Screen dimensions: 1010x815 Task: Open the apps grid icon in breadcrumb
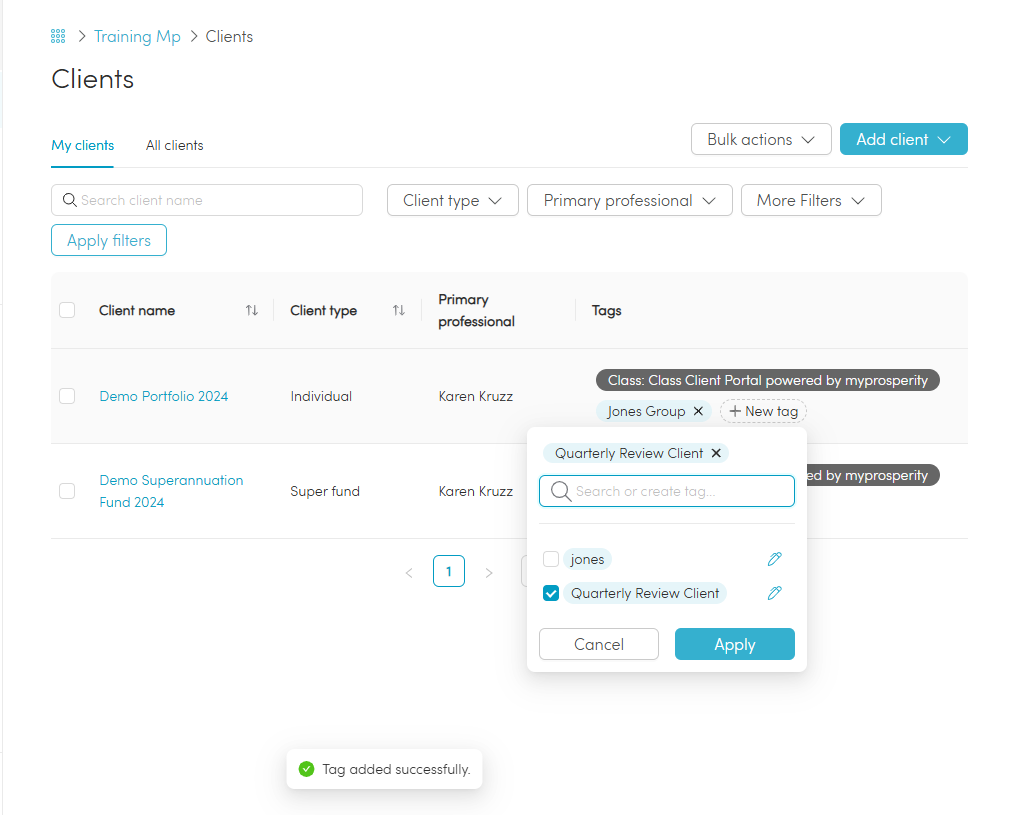pos(58,36)
